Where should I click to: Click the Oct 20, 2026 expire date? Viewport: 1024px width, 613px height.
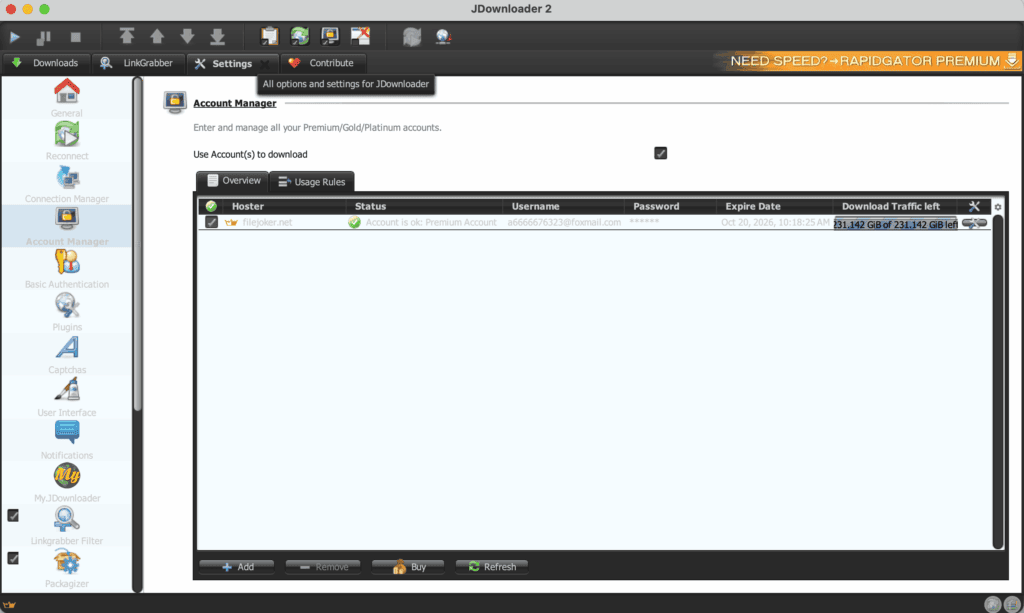[x=775, y=223]
